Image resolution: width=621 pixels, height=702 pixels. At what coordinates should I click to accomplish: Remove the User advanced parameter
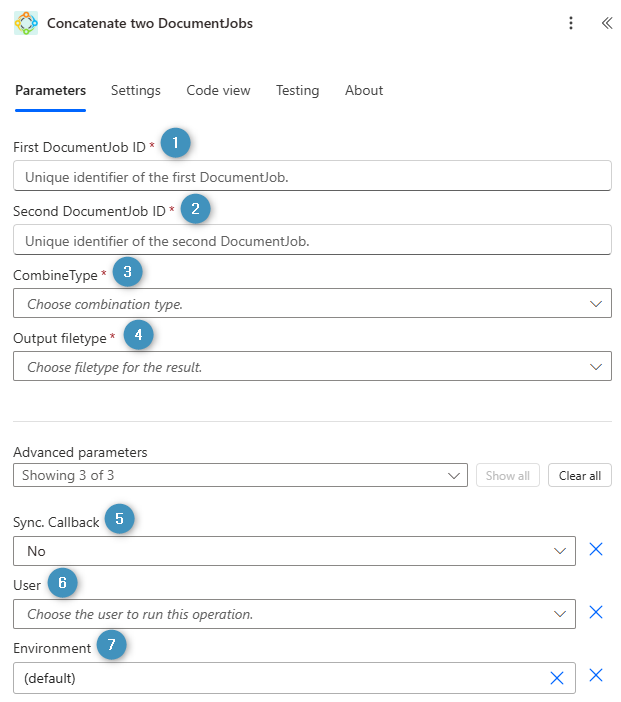click(596, 612)
